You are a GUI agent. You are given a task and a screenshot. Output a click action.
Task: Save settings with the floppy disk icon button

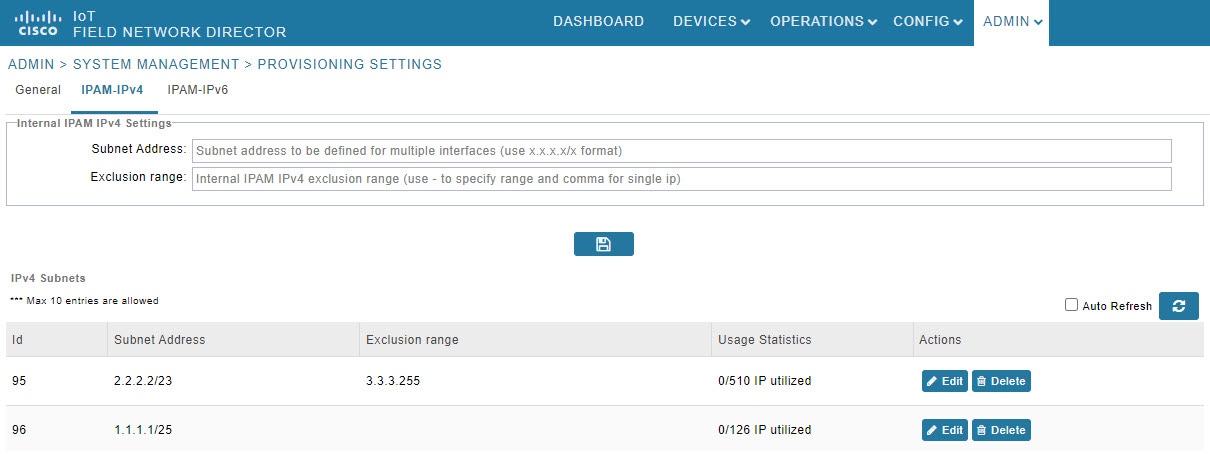click(x=603, y=244)
